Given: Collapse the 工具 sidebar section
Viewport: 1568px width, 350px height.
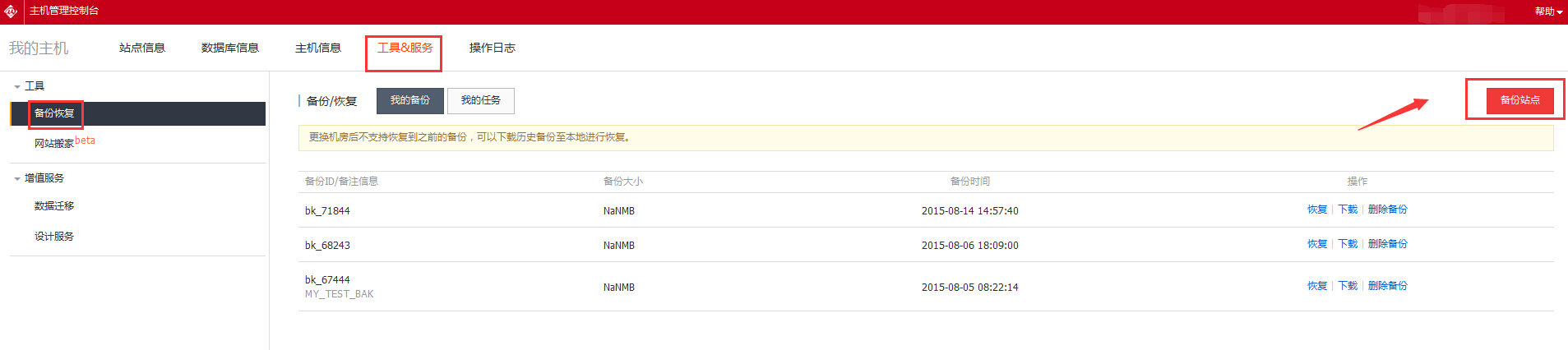Looking at the screenshot, I should click(17, 86).
